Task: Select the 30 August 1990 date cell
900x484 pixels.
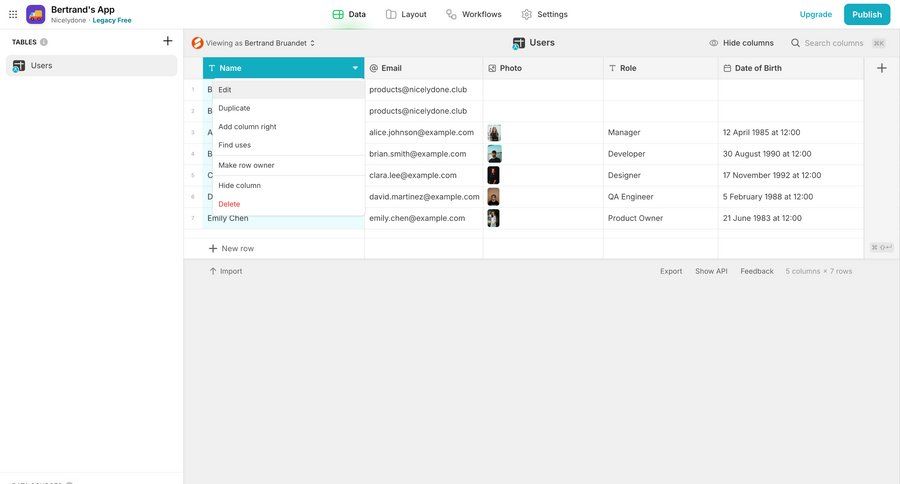Action: point(790,154)
